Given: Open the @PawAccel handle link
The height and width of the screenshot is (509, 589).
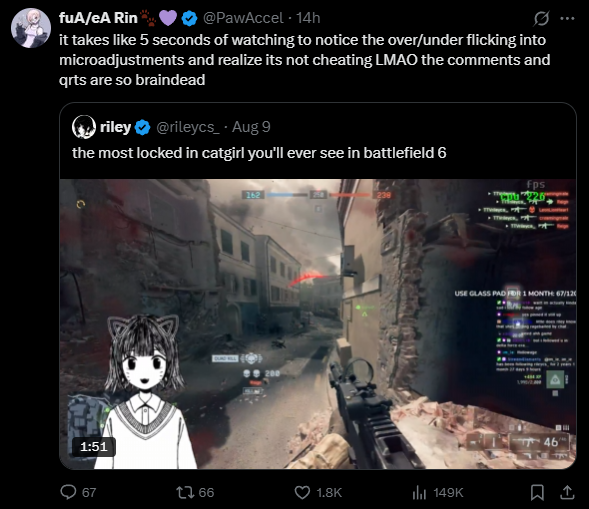Looking at the screenshot, I should 243,18.
